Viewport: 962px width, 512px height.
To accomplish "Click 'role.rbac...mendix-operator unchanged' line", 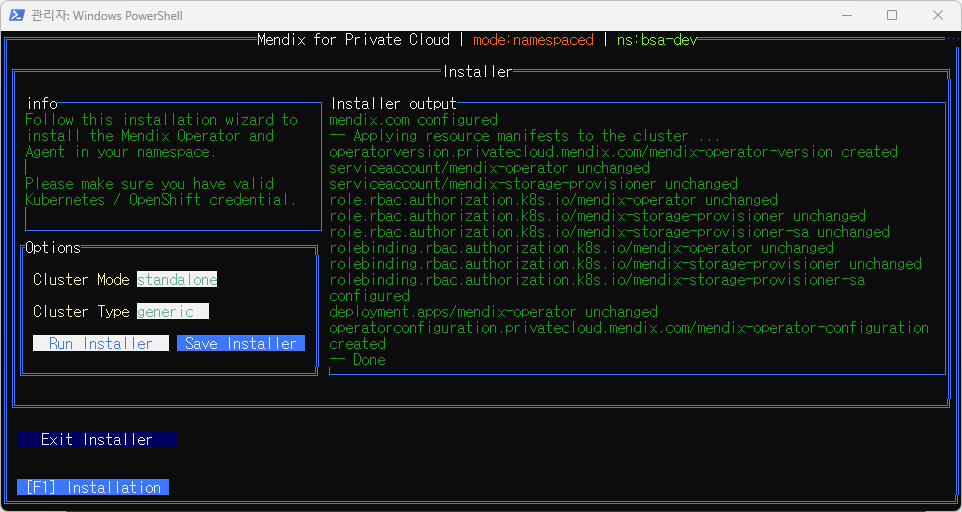I will (x=553, y=199).
